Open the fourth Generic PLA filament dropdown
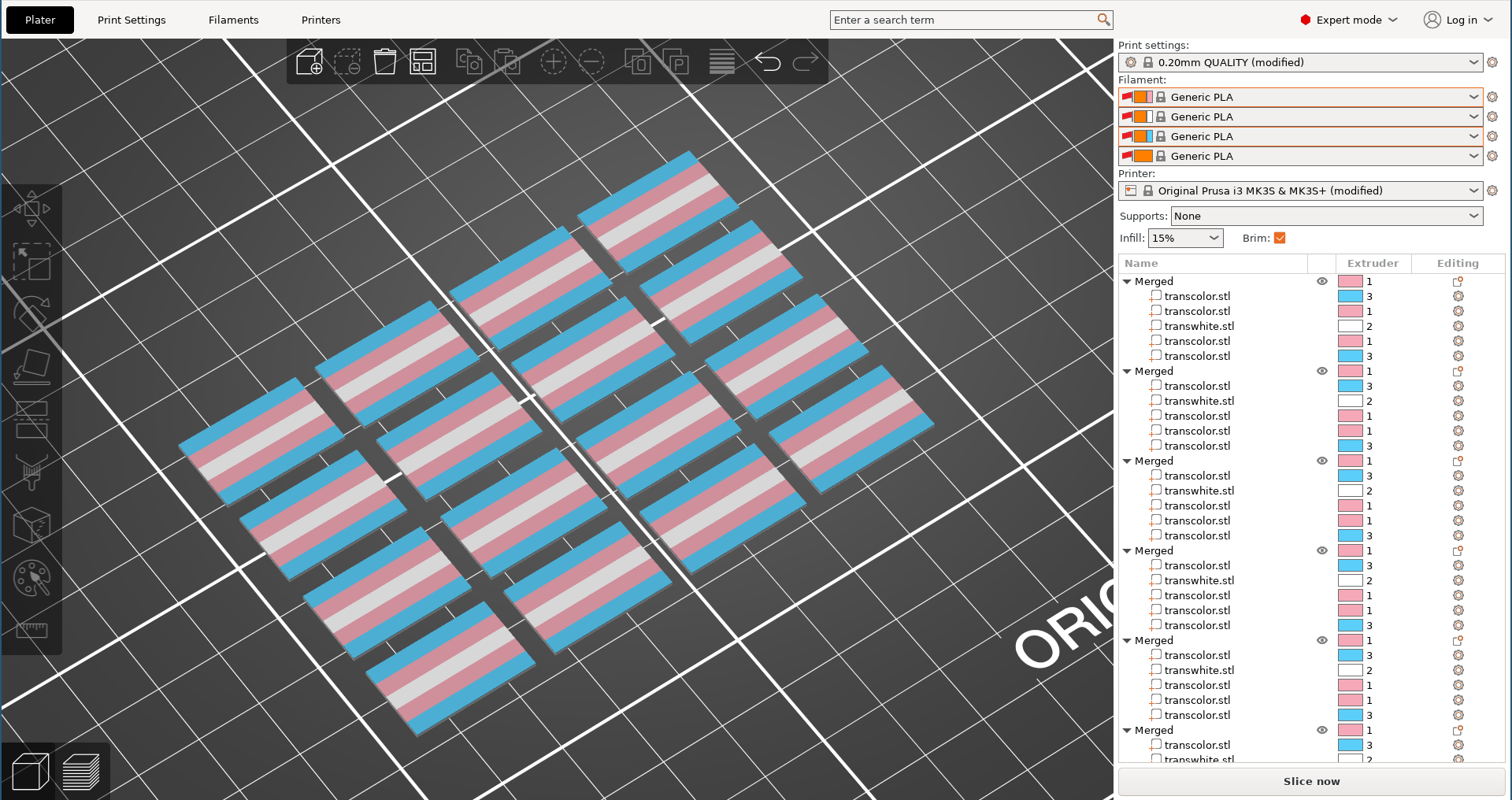Screen dimensions: 1512x800 1301,156
